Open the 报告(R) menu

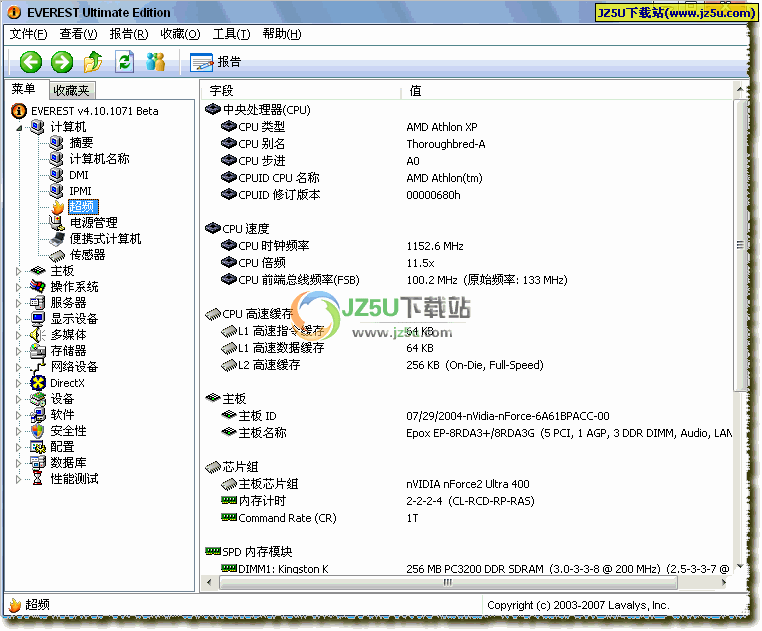(129, 34)
